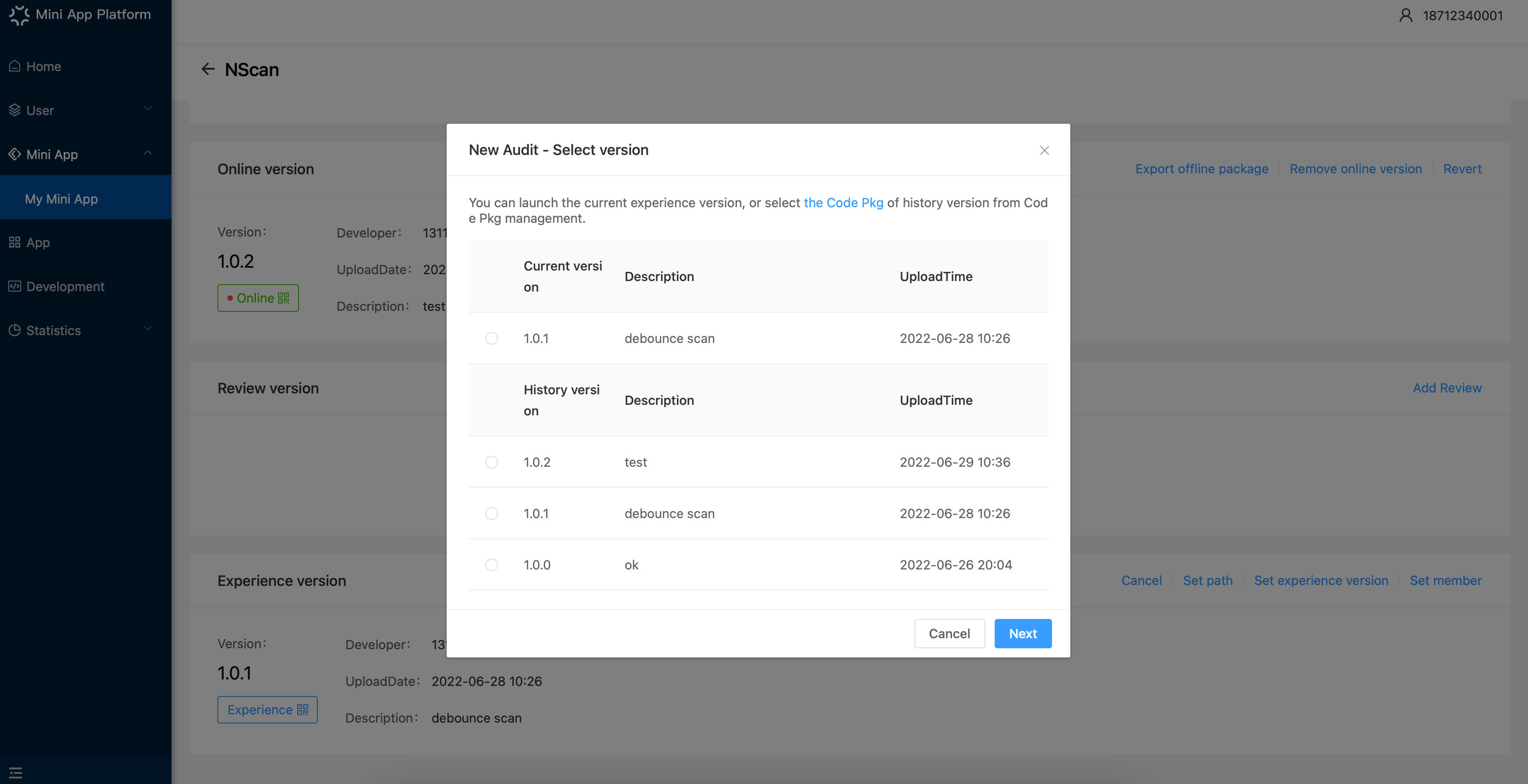Click the 'test' description in version 1.0.2 row
1528x784 pixels.
pyautogui.click(x=635, y=462)
